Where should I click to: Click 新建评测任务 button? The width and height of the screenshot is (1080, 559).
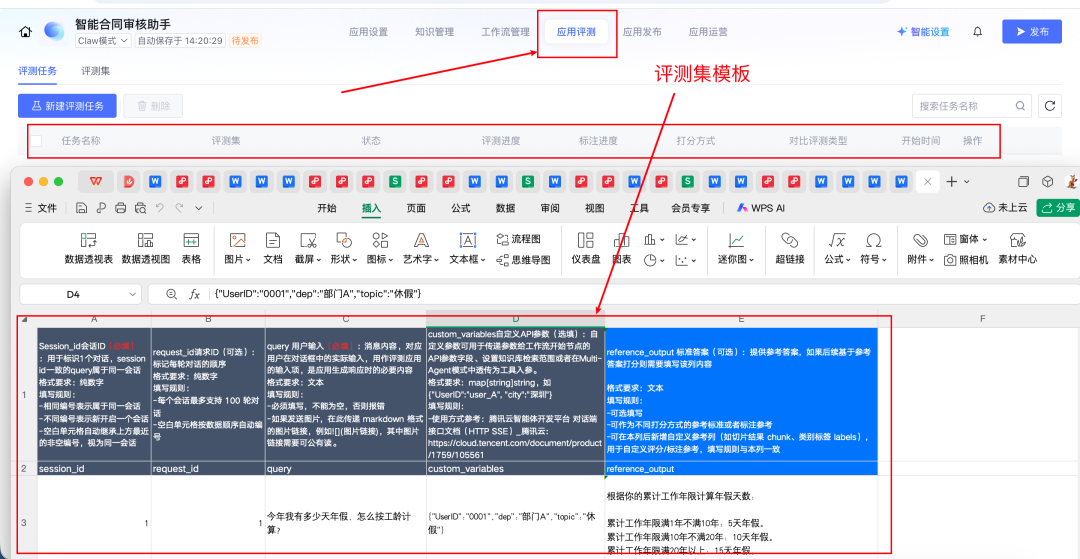[68, 106]
